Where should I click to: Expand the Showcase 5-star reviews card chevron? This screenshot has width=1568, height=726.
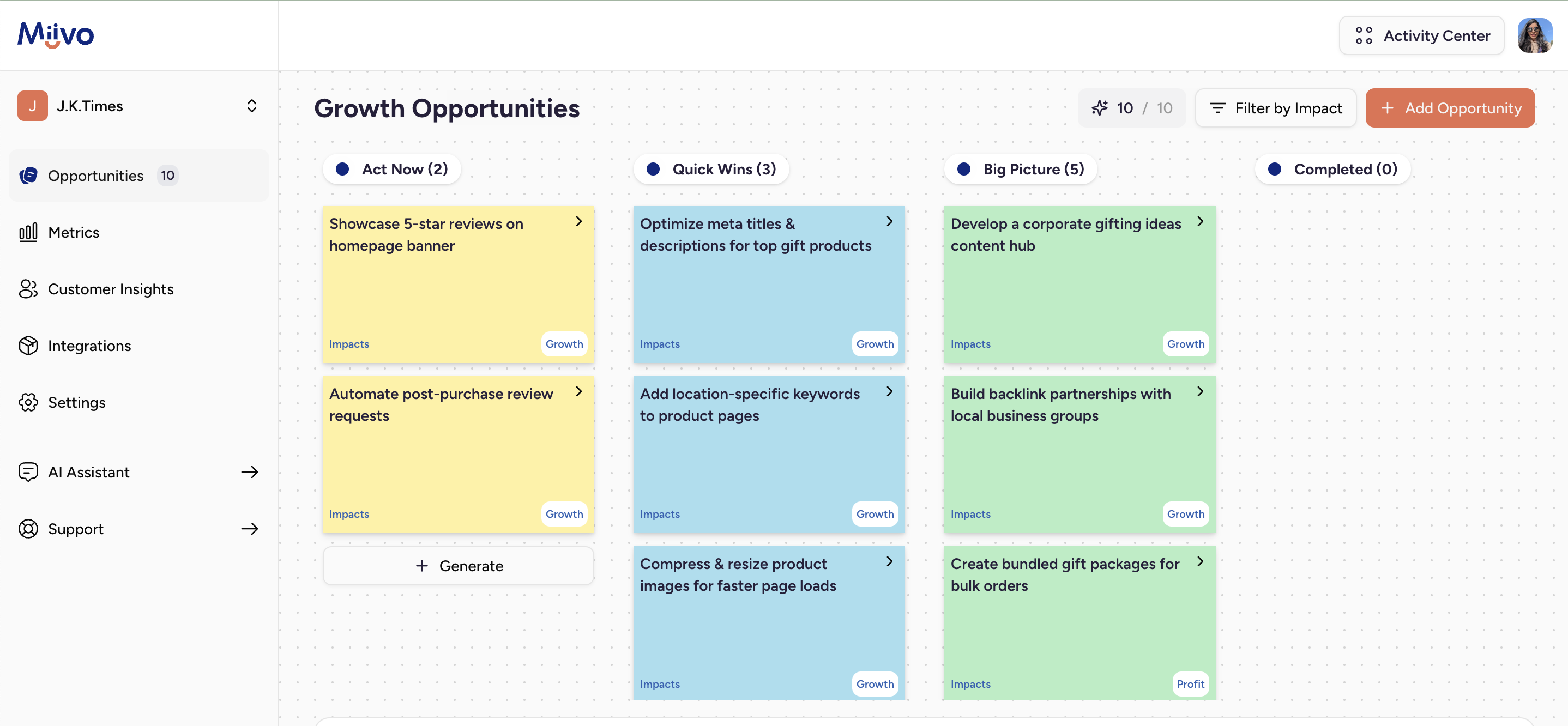pyautogui.click(x=578, y=221)
